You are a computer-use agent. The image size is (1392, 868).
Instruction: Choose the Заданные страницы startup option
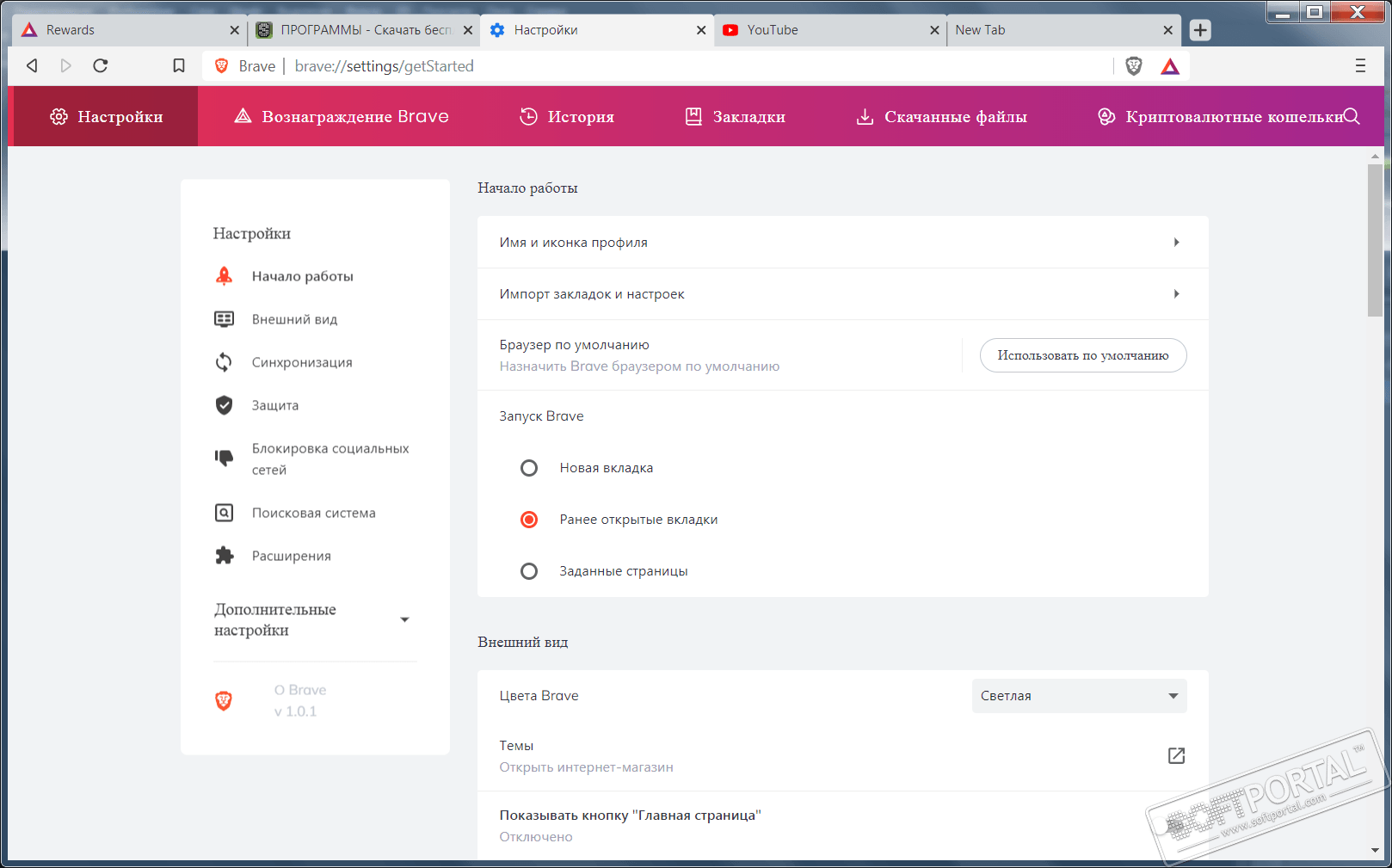pos(529,571)
